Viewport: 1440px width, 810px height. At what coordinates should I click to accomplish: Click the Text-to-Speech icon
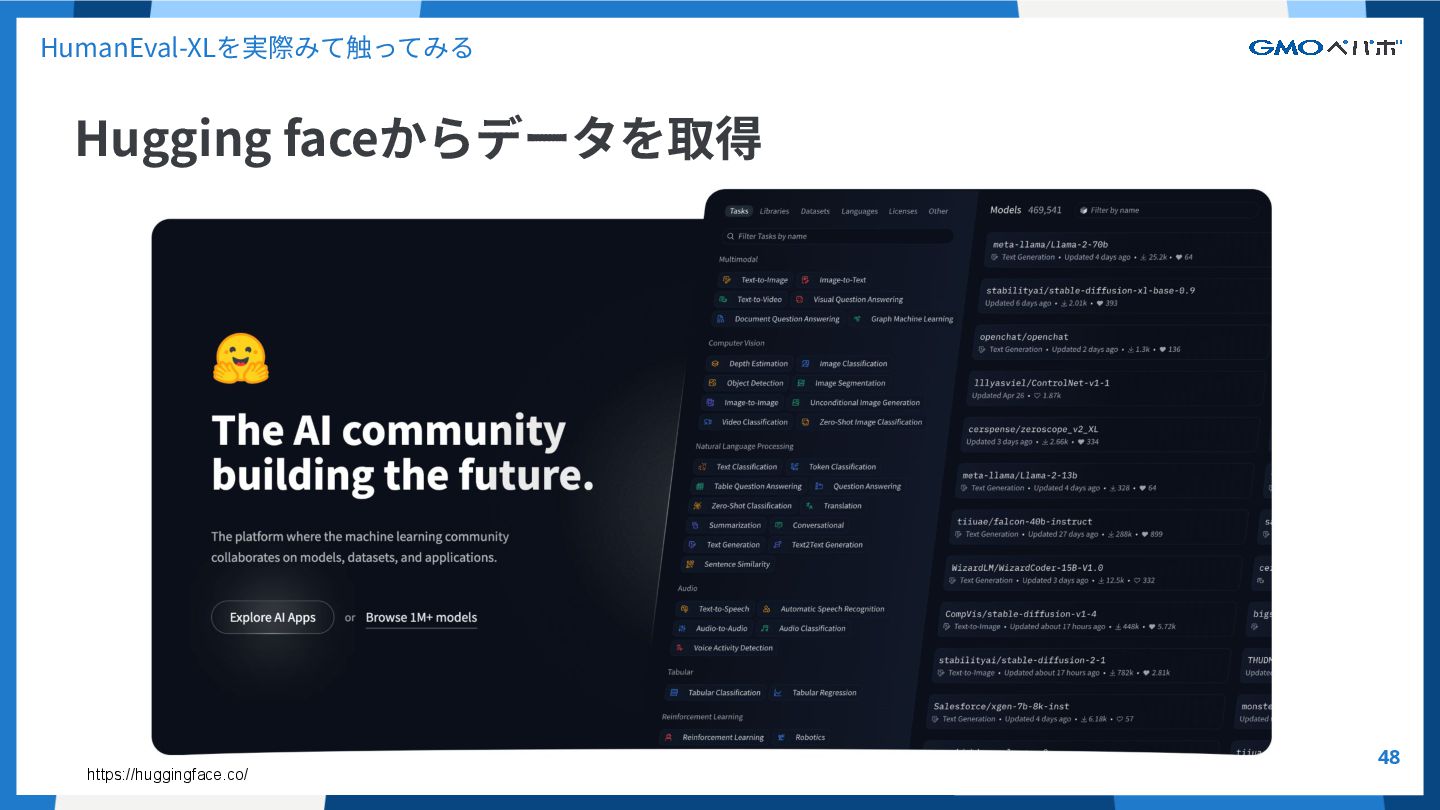point(684,609)
